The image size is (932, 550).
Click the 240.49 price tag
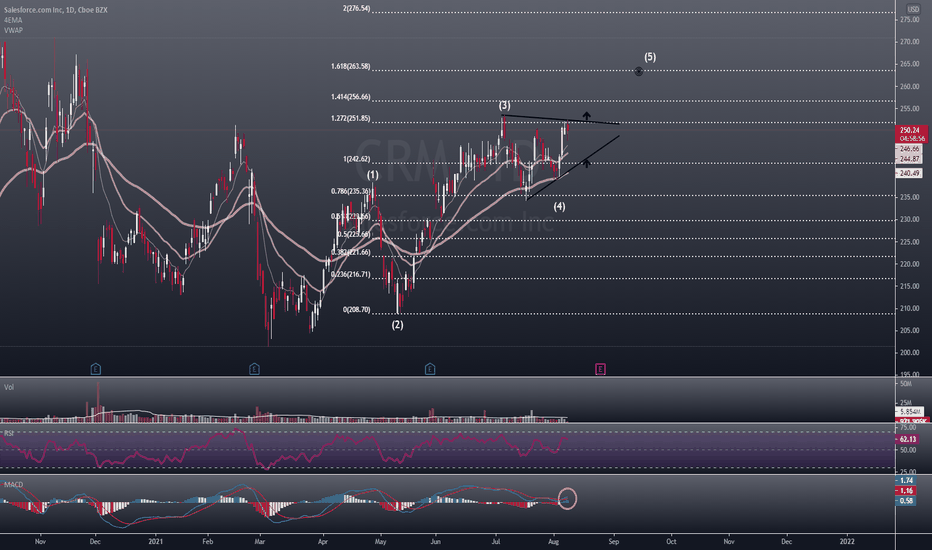pos(910,173)
